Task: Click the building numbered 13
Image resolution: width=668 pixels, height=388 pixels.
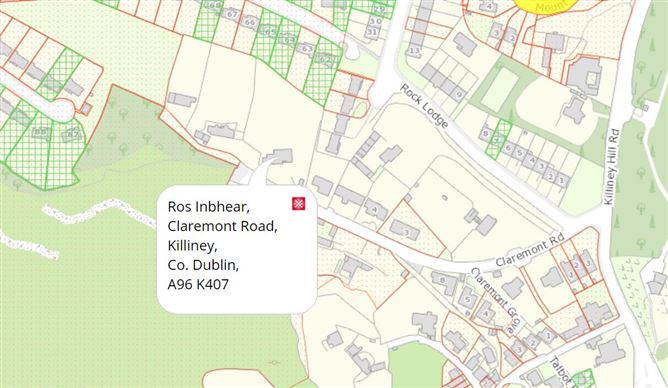Action: point(415,51)
